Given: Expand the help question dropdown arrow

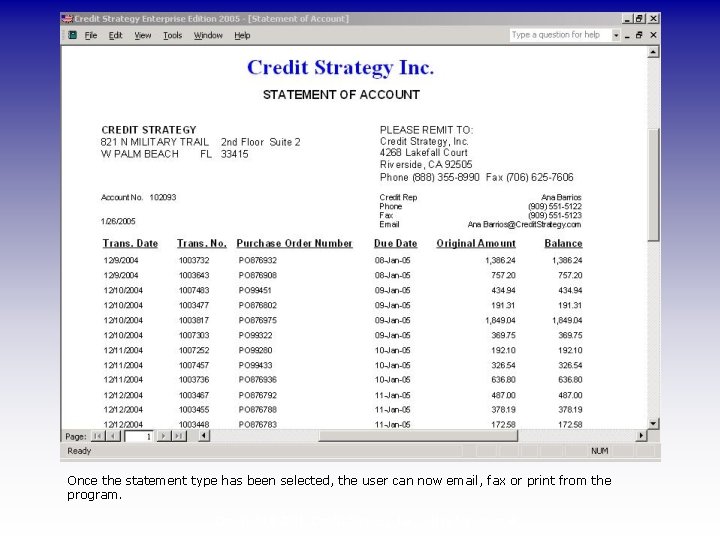Looking at the screenshot, I should tap(616, 35).
